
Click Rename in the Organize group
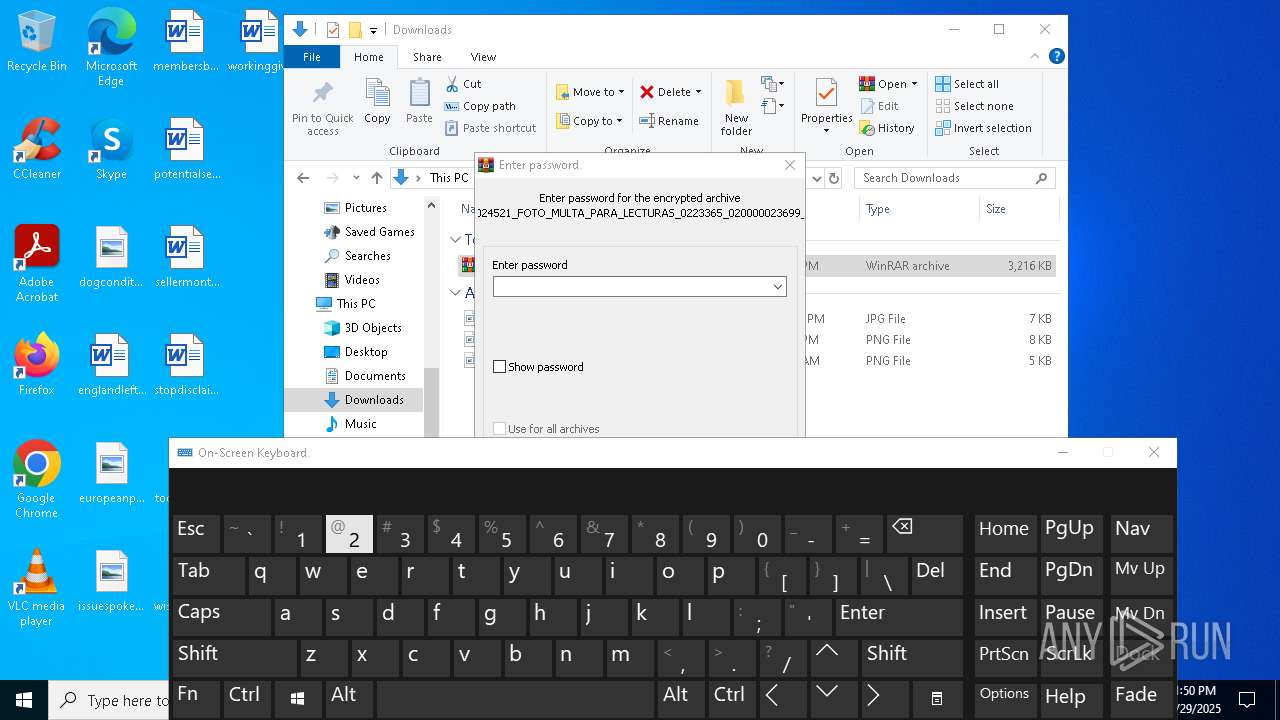pyautogui.click(x=669, y=121)
